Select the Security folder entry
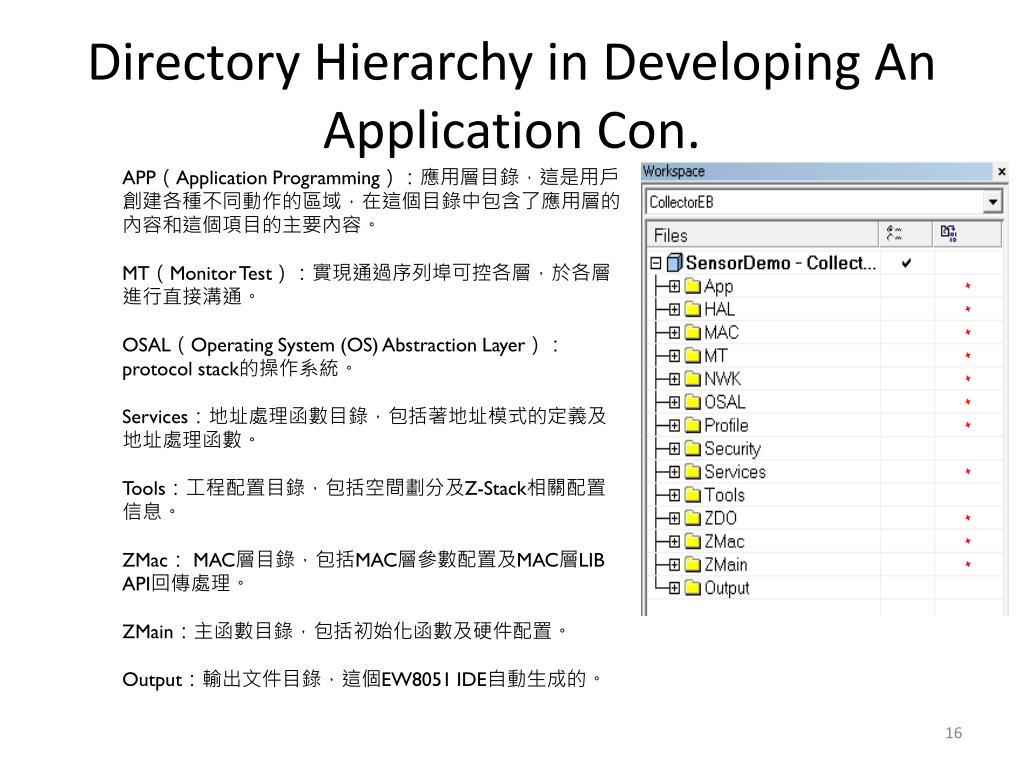Screen dimensions: 1024x768 click(732, 449)
